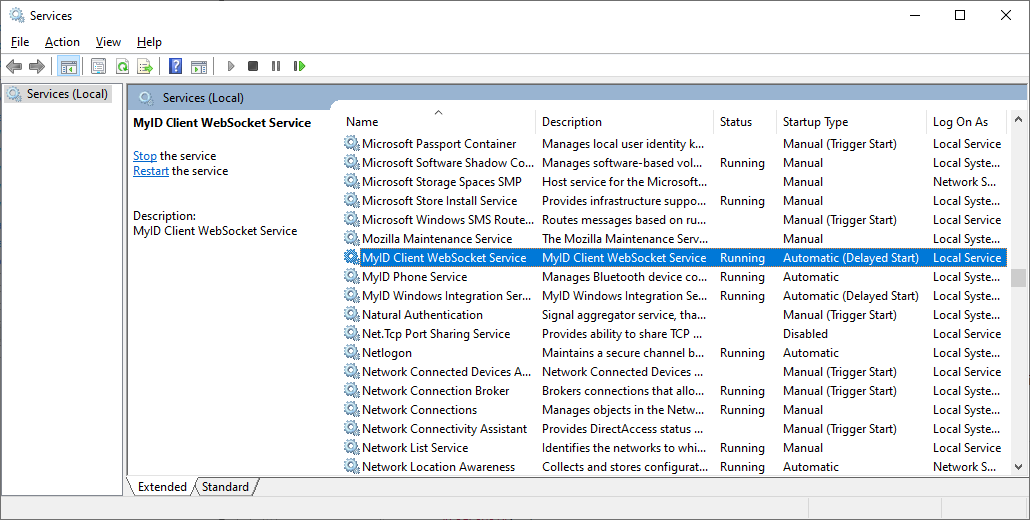The image size is (1030, 520).
Task: Click the Stop the service link
Action: (145, 156)
